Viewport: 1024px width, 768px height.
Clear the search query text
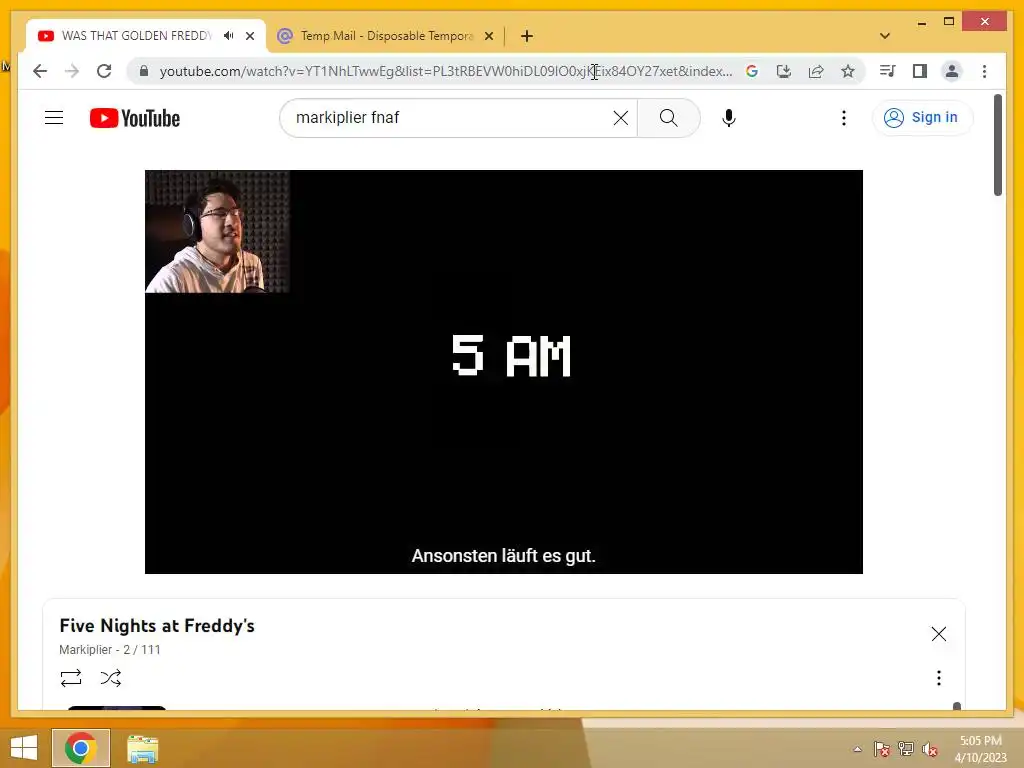[x=621, y=118]
